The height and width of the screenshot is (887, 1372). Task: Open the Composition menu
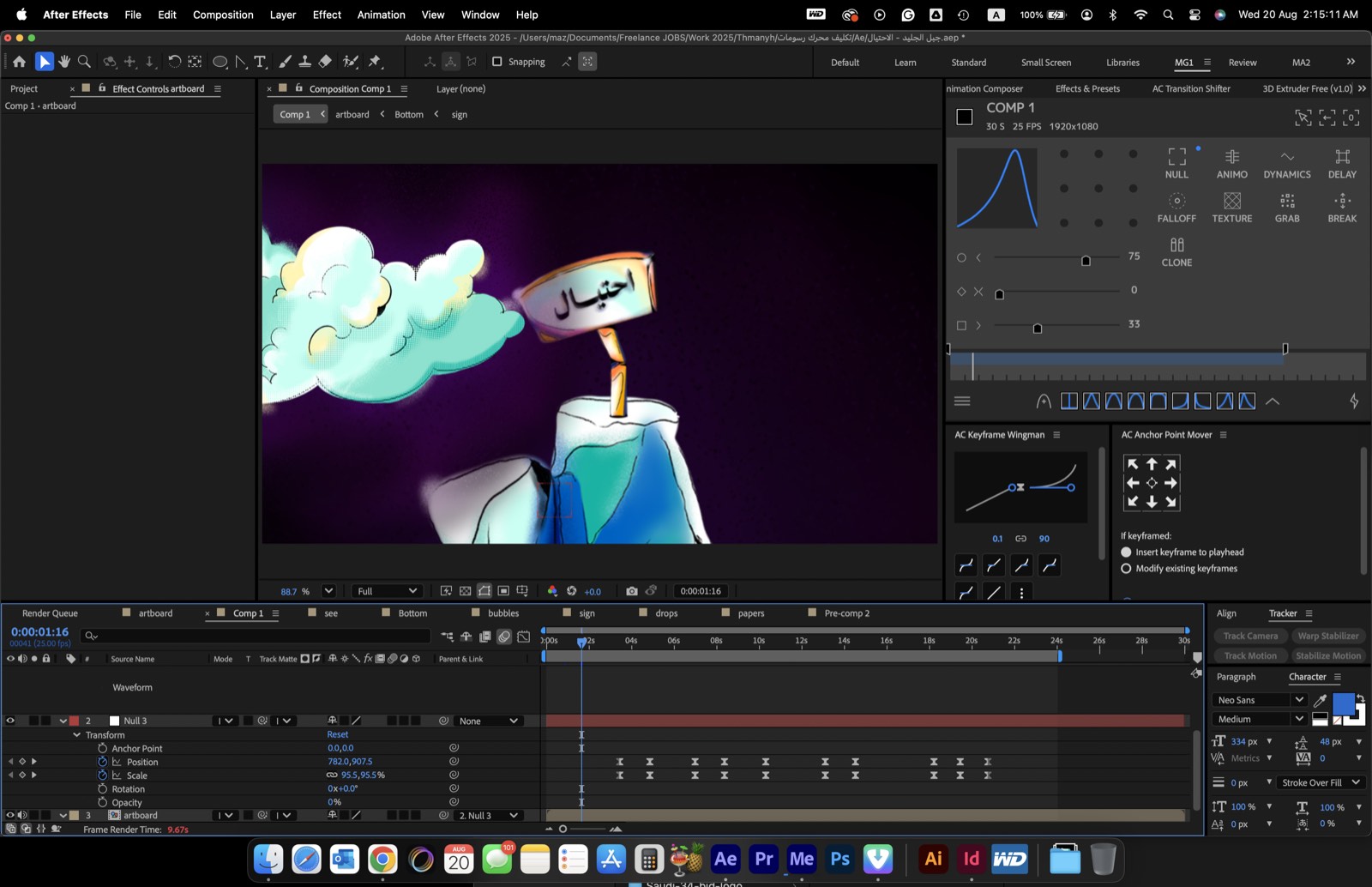tap(223, 15)
